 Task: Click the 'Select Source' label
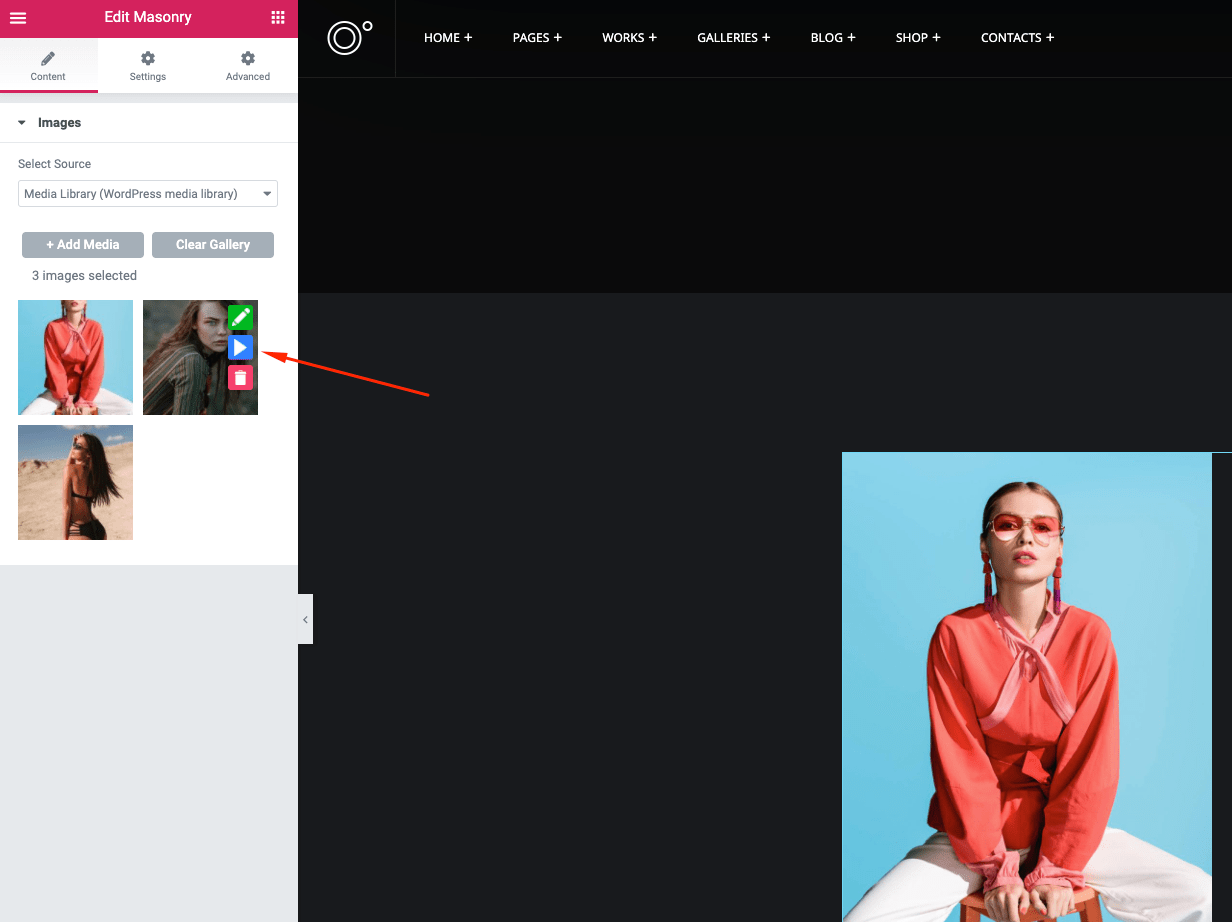point(54,164)
